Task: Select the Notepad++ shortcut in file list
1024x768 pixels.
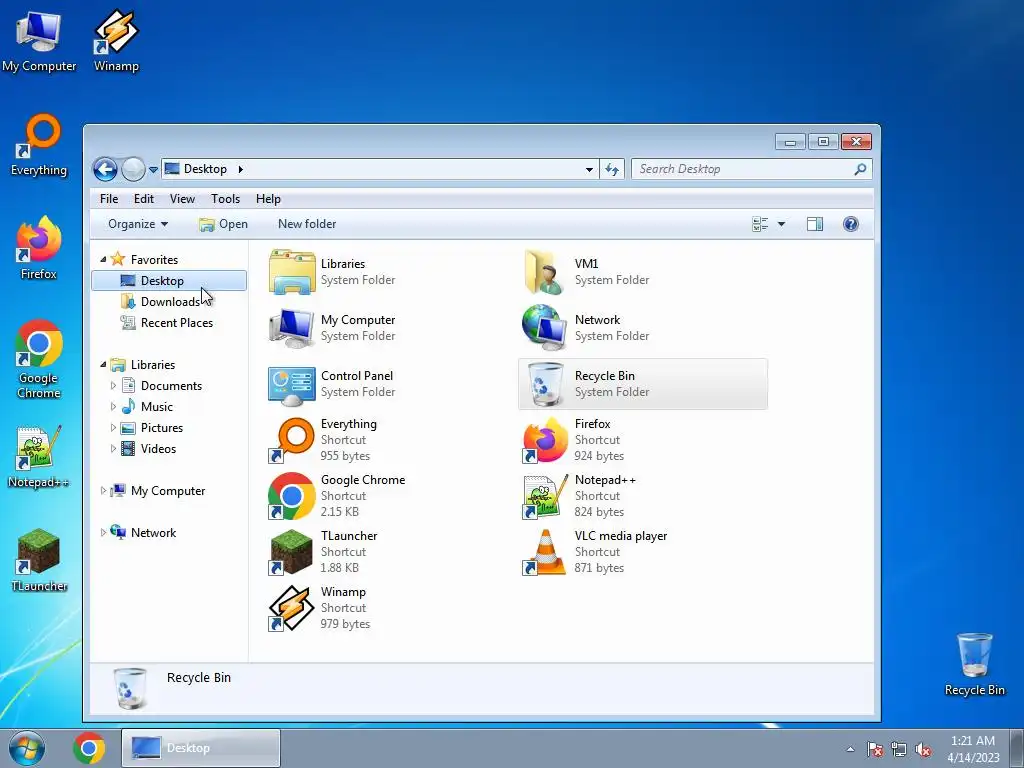Action: (545, 496)
